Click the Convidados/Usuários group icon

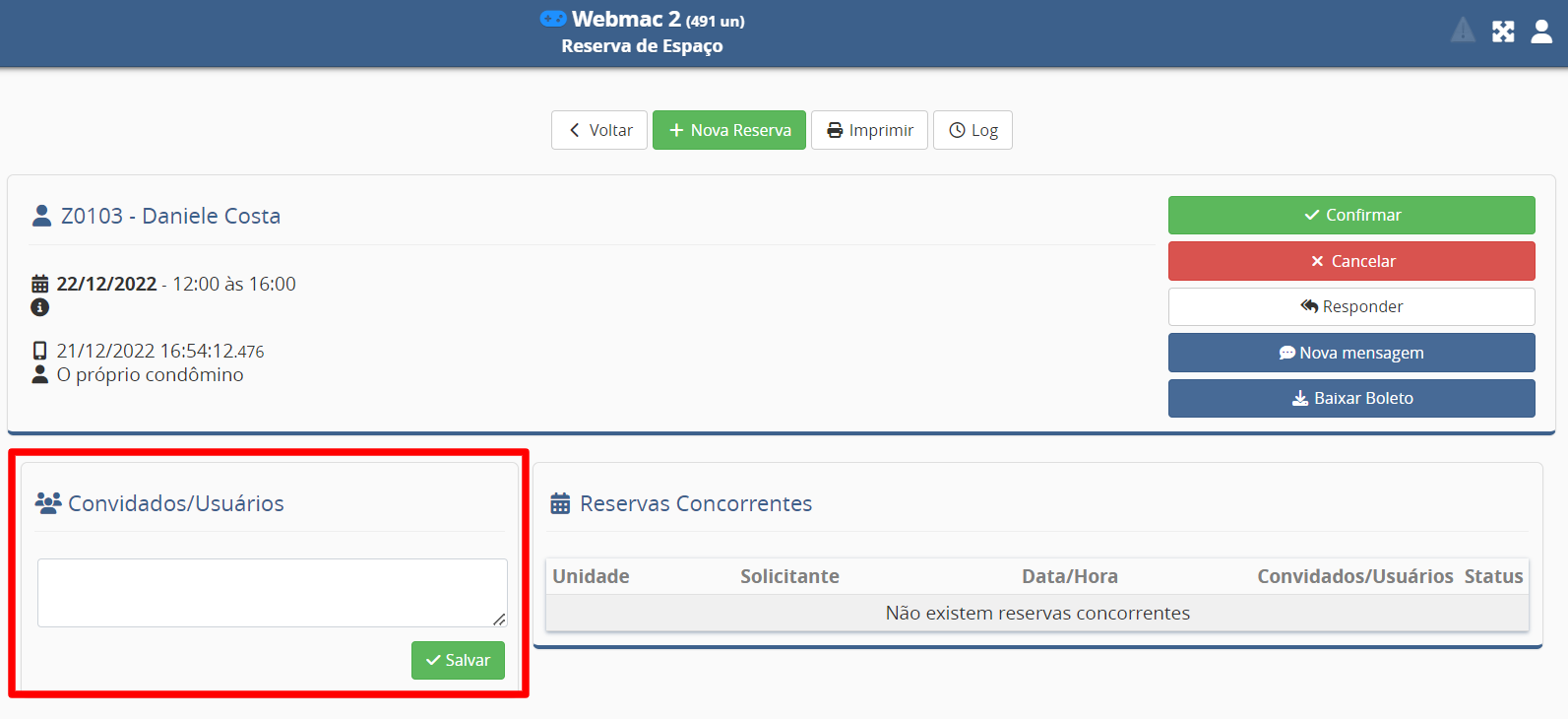pos(48,503)
